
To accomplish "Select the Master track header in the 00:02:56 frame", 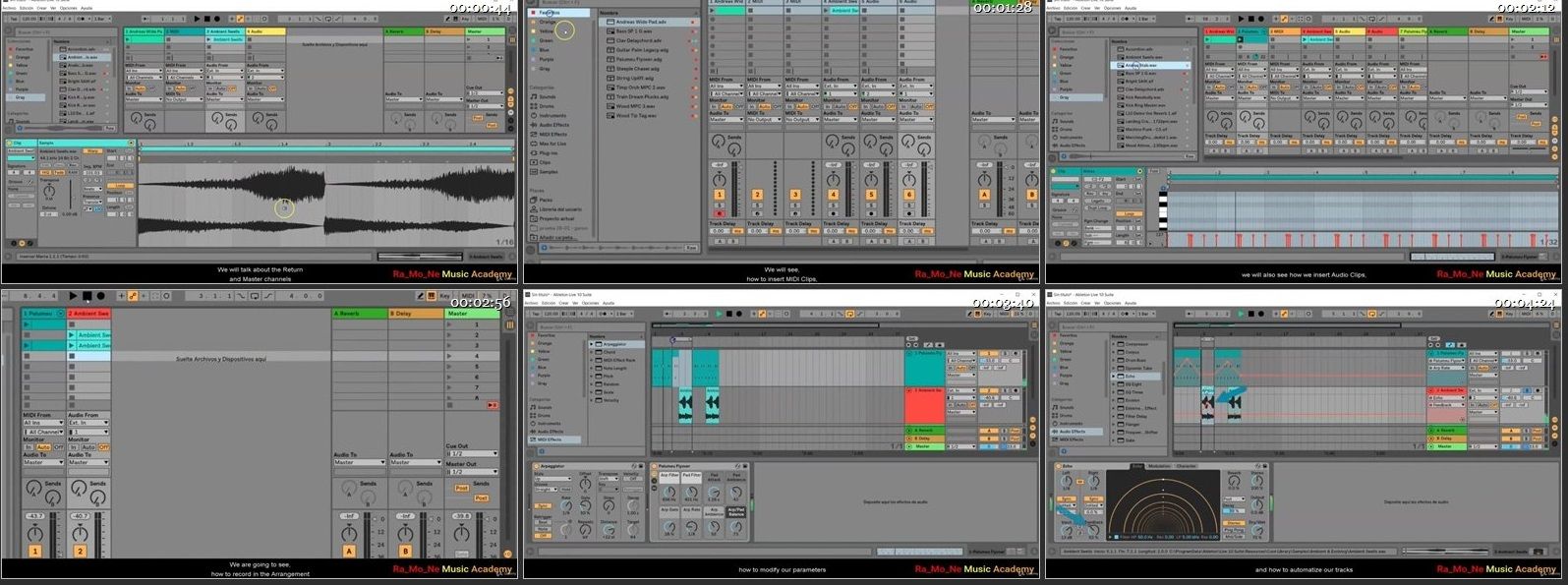I will 473,314.
